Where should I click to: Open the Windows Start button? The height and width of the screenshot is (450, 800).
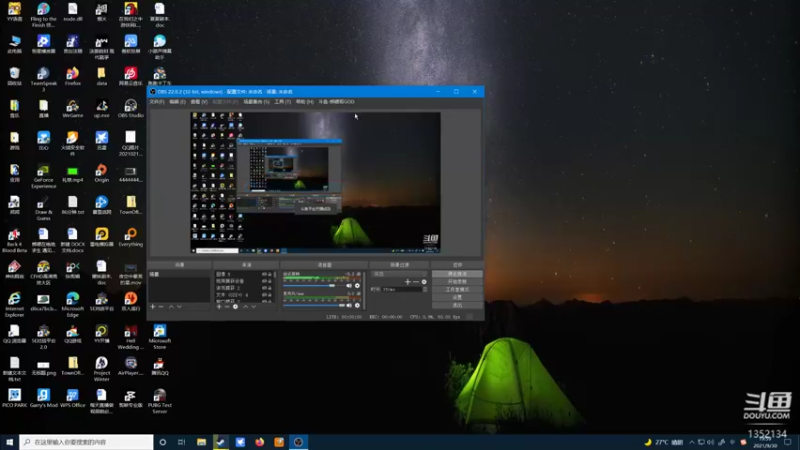(x=9, y=442)
